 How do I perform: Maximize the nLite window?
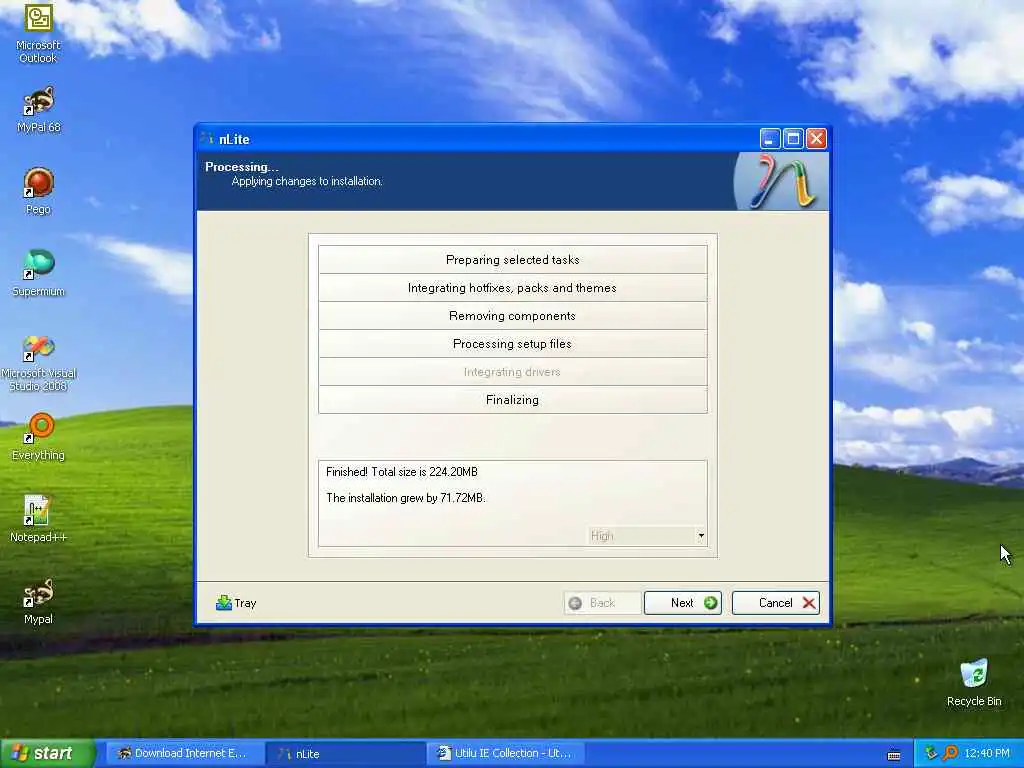coord(793,138)
